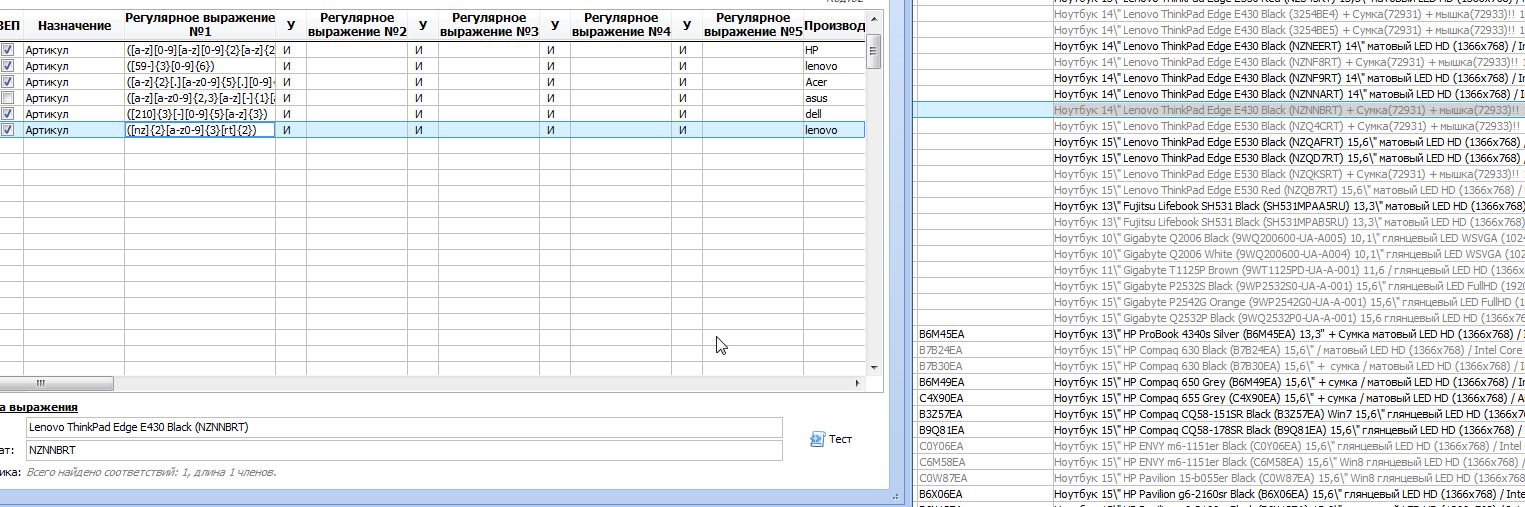
Task: Select the regex cell ([210]{3}[-][0-9]{5}[a-z]{3})
Action: tap(200, 113)
